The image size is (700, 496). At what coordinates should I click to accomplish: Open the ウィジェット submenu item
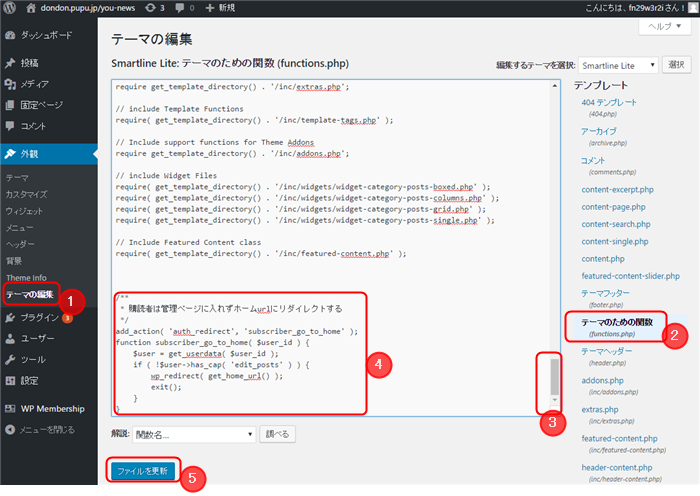pos(24,211)
